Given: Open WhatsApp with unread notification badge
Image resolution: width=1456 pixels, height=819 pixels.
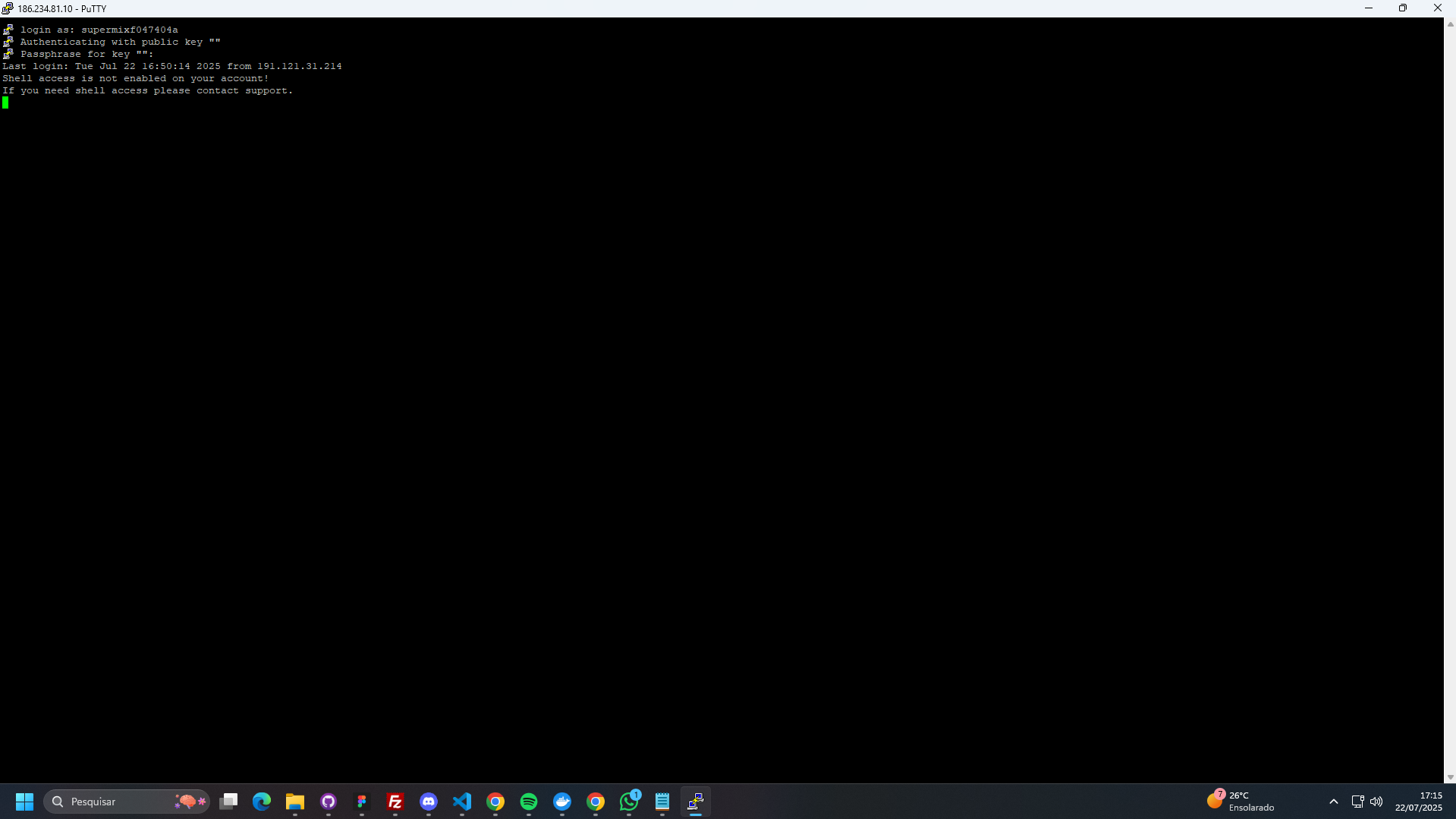Looking at the screenshot, I should (x=629, y=802).
